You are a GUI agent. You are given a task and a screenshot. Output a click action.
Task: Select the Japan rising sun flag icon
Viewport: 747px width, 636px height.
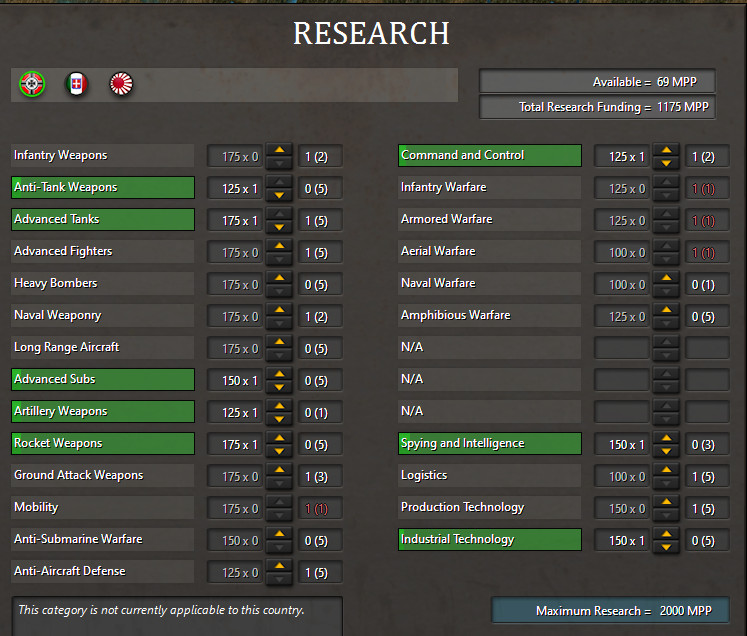click(121, 84)
